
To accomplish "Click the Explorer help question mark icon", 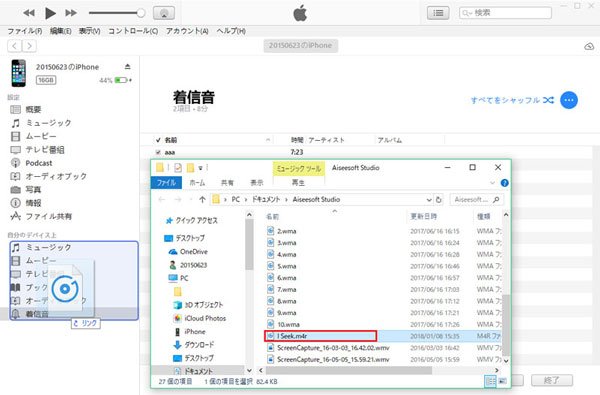I will [x=505, y=183].
